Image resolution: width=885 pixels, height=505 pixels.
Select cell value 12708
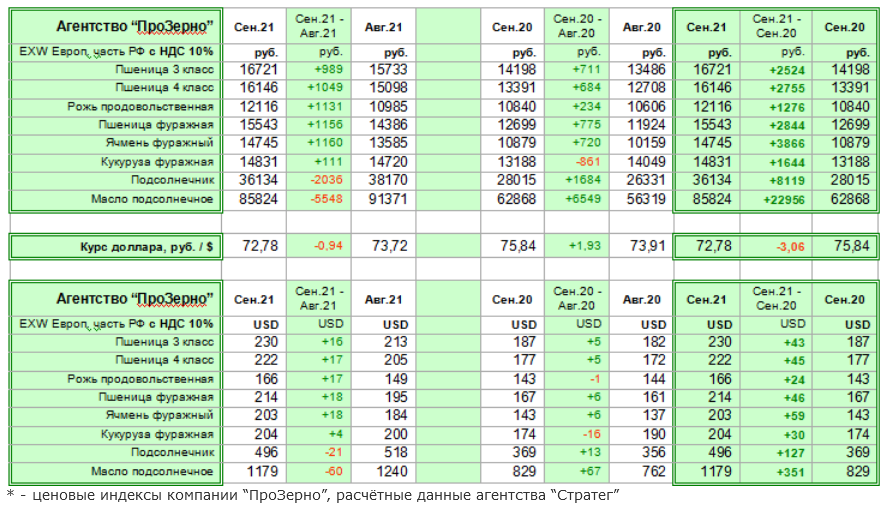(646, 87)
